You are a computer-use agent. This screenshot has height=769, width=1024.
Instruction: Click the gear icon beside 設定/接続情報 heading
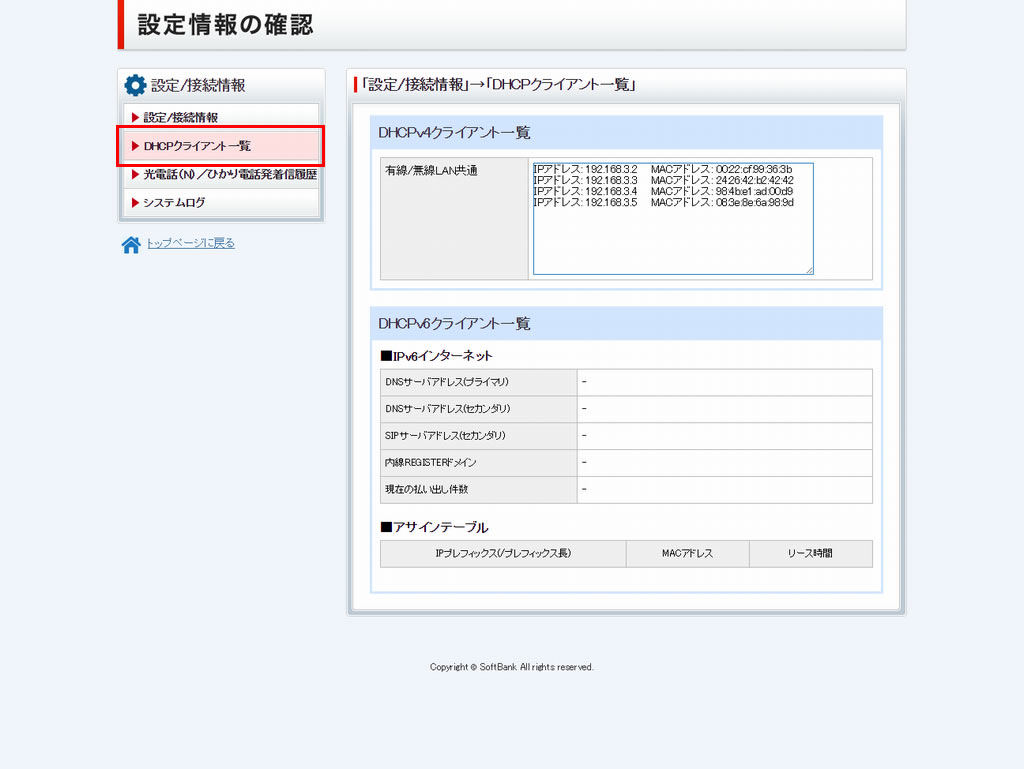pos(135,85)
